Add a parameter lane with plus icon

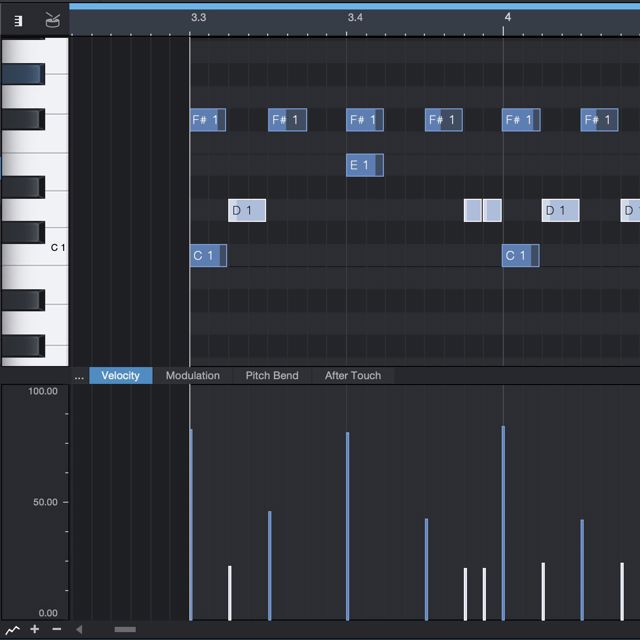[x=35, y=629]
